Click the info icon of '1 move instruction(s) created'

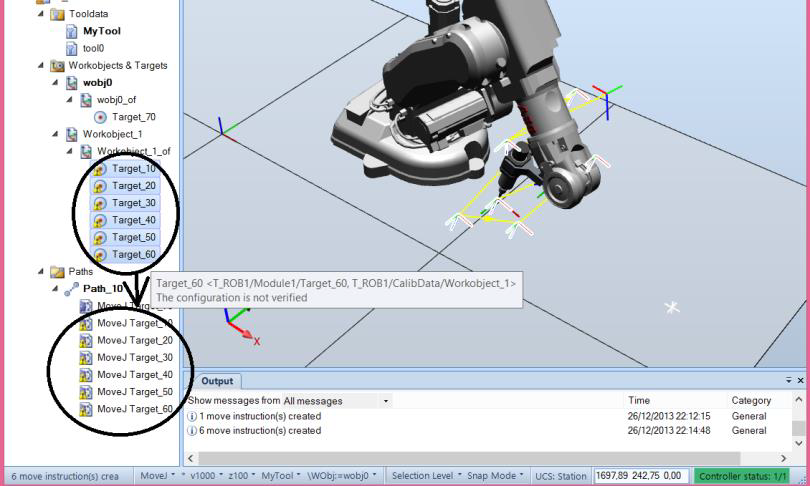pyautogui.click(x=192, y=416)
